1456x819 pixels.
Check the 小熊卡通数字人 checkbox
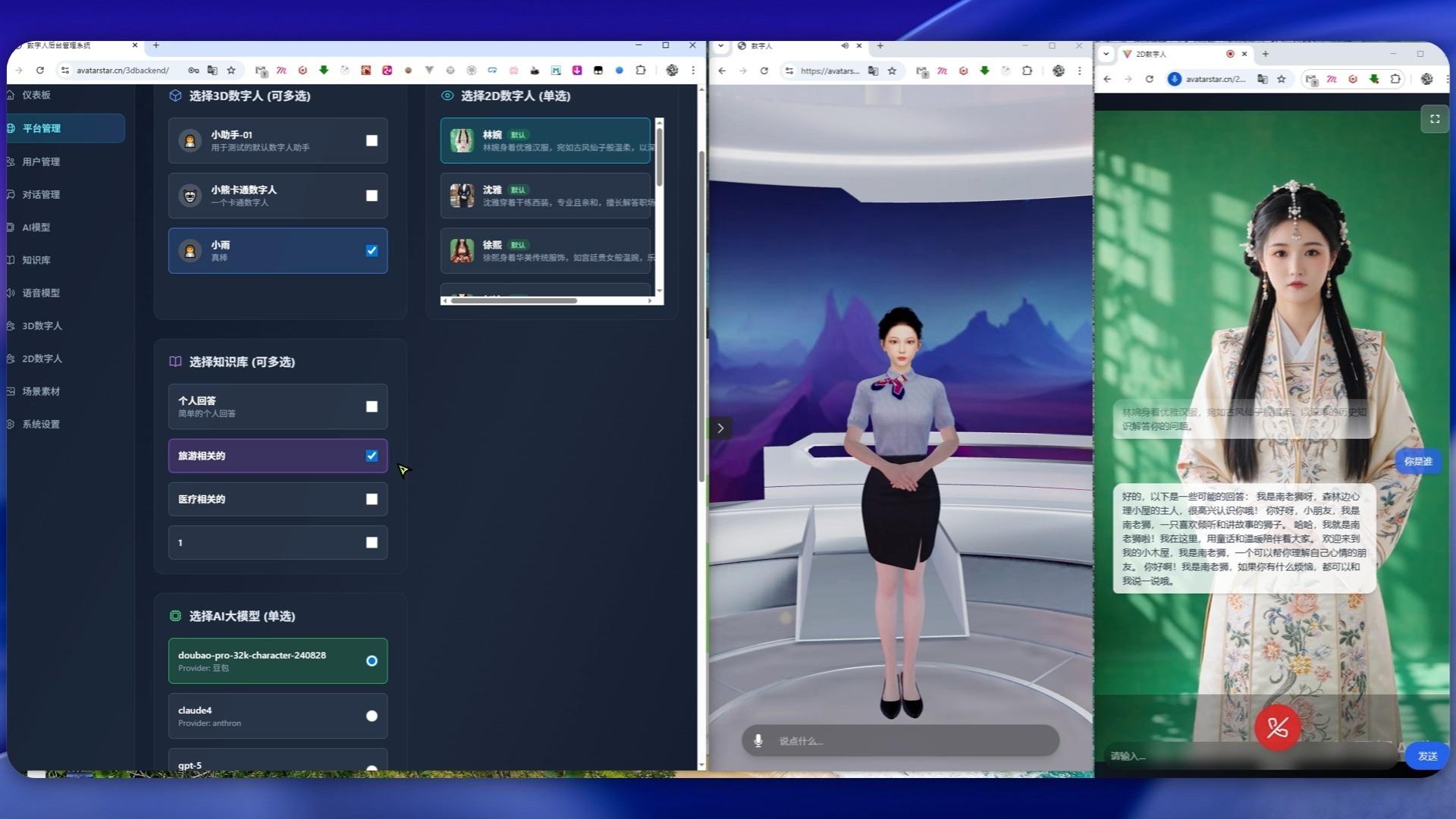point(372,196)
